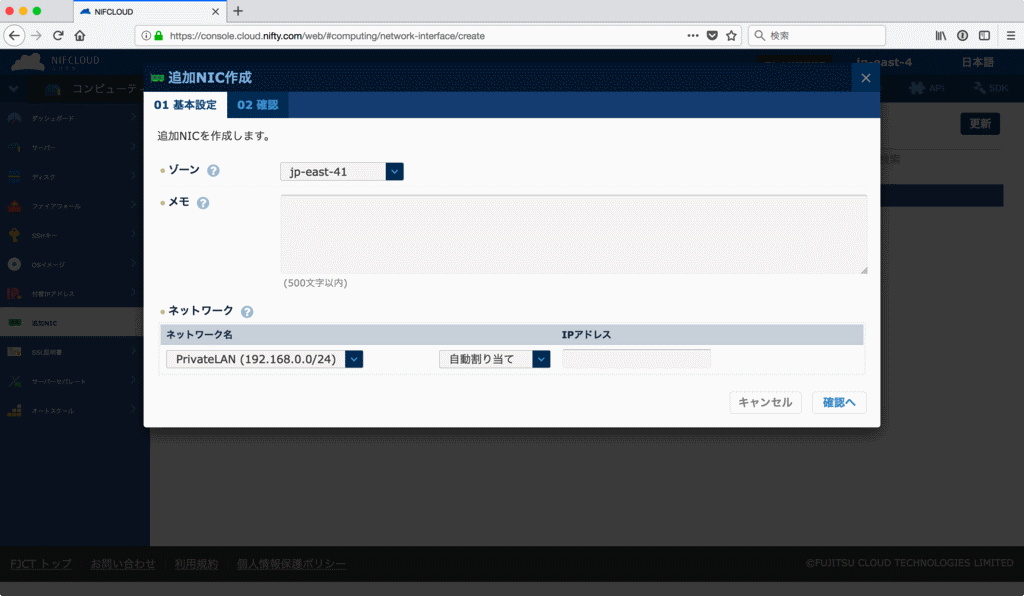The image size is (1024, 596).
Task: Click the additional IP address (付替IPアドレス) icon
Action: tap(14, 293)
